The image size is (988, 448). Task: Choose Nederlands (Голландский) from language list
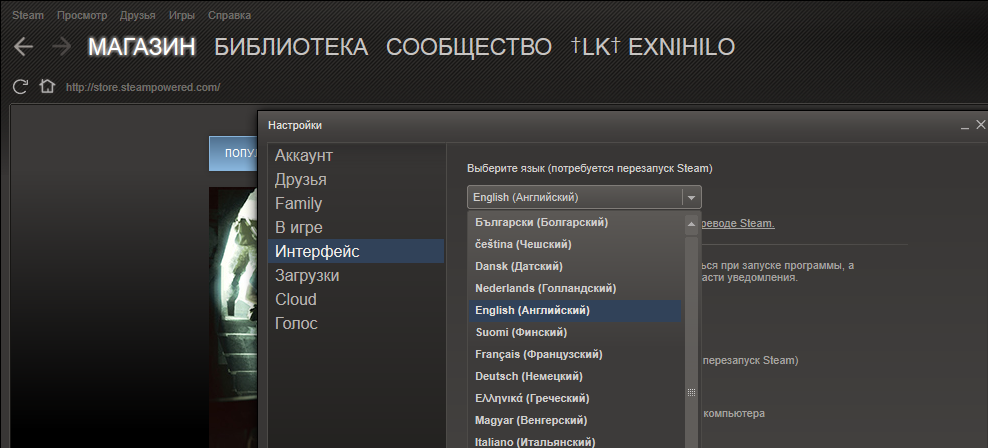575,288
